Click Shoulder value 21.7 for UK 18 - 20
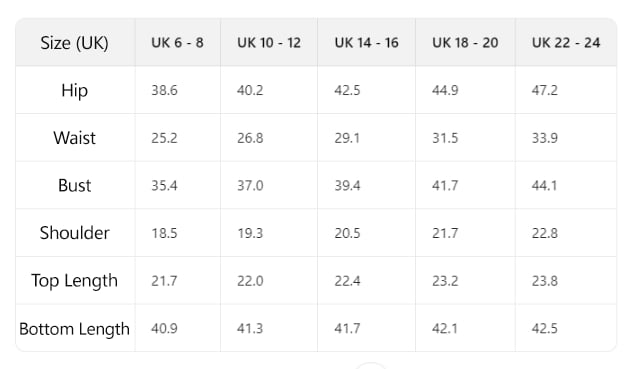 point(445,233)
